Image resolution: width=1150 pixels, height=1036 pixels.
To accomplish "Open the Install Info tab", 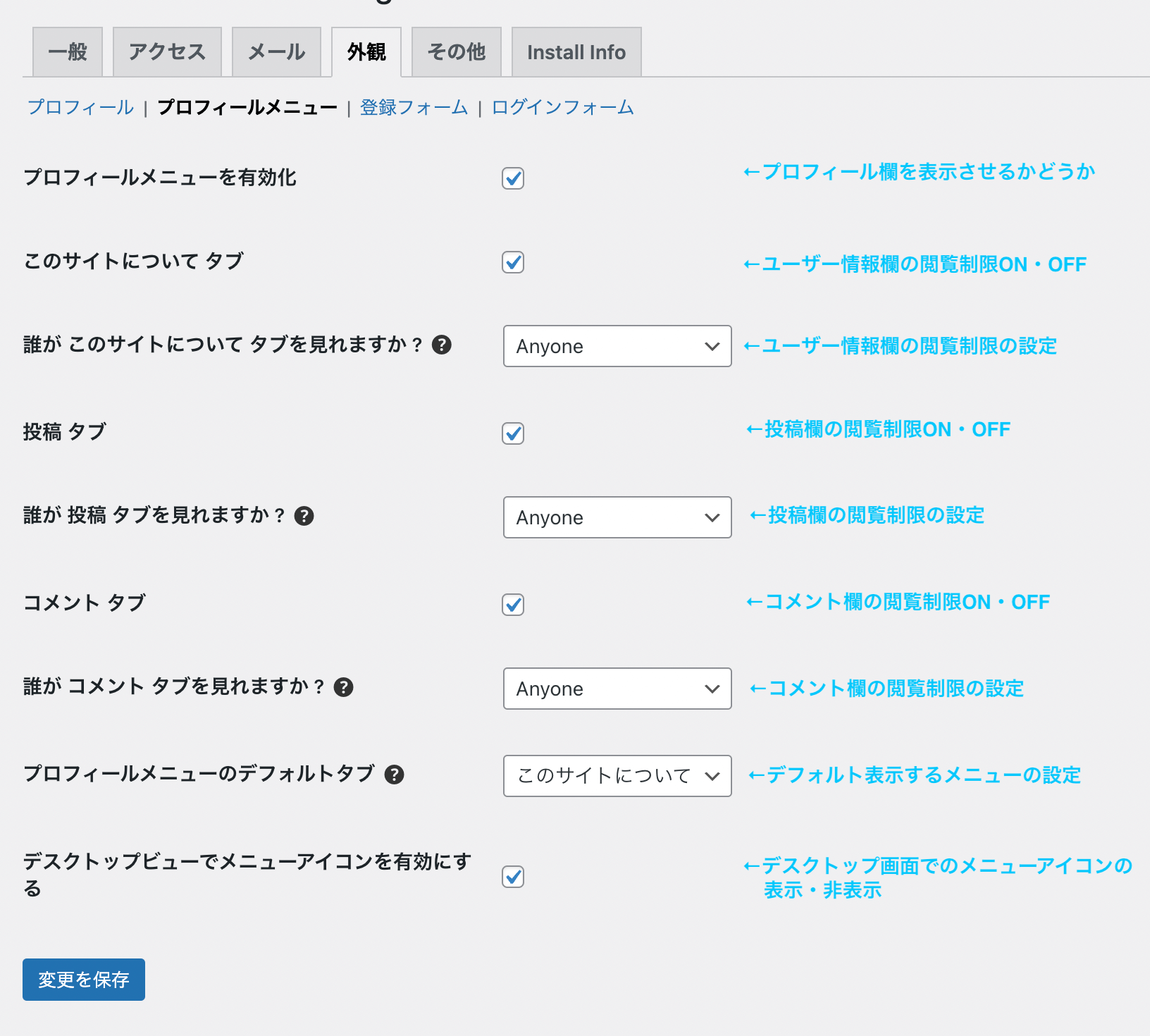I will [x=576, y=51].
